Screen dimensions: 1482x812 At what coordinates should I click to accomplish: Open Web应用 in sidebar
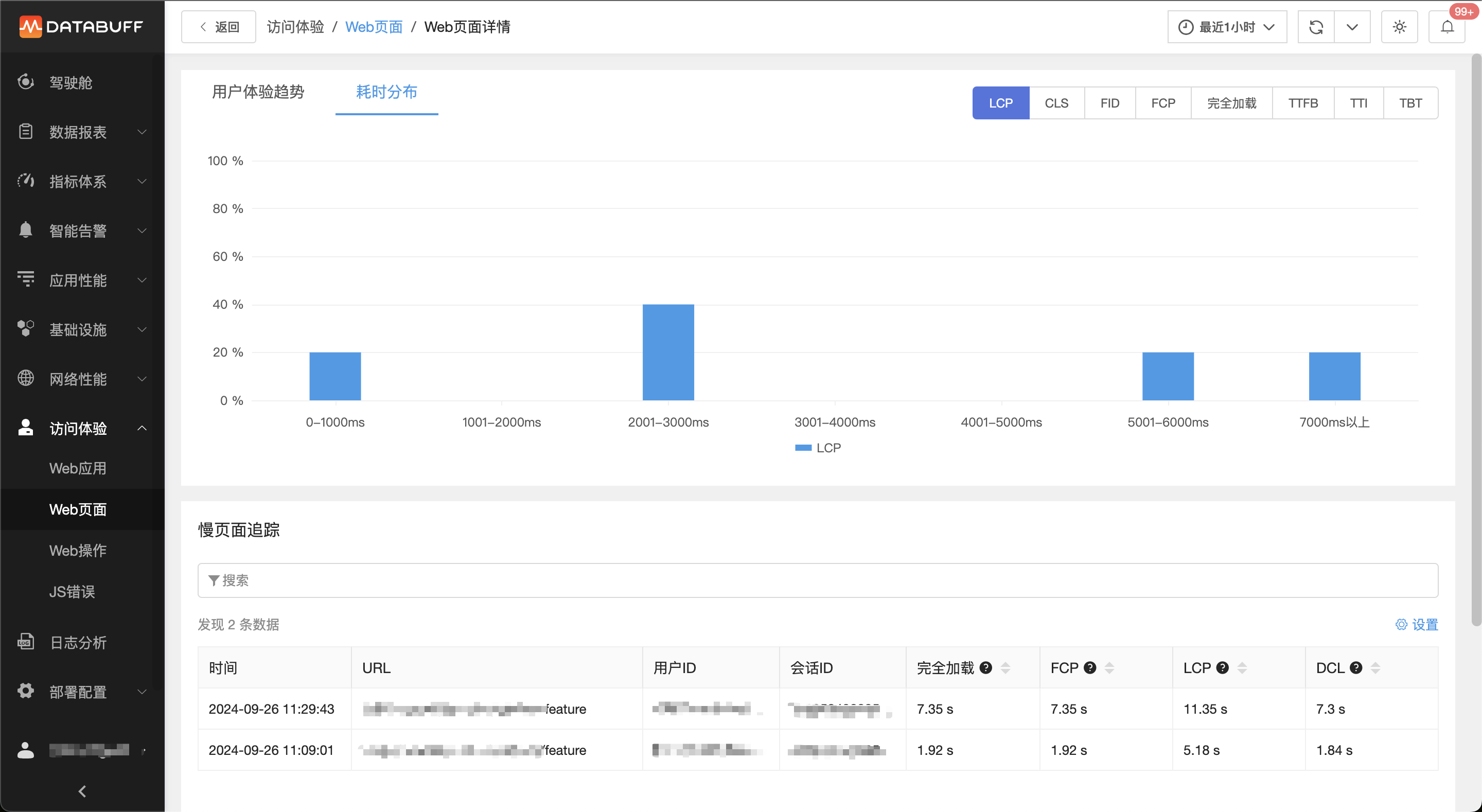(78, 468)
